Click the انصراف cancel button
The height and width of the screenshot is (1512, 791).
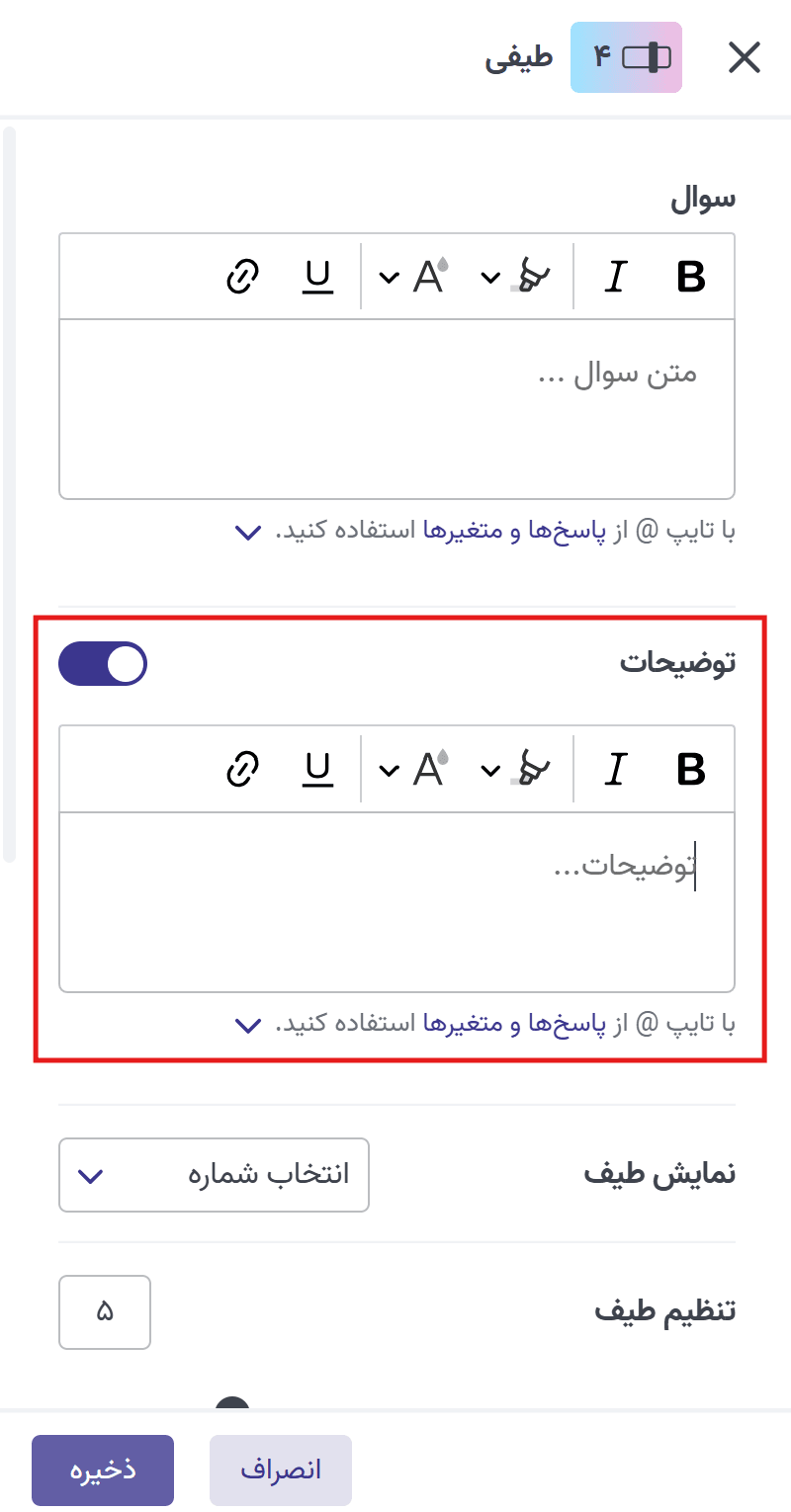(280, 1470)
